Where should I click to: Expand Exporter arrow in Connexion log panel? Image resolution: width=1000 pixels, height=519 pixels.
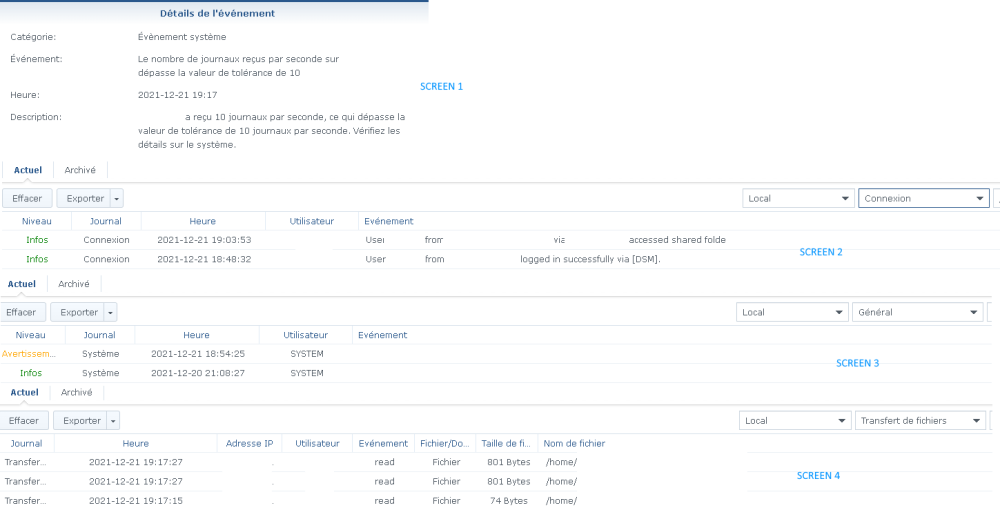coord(117,199)
